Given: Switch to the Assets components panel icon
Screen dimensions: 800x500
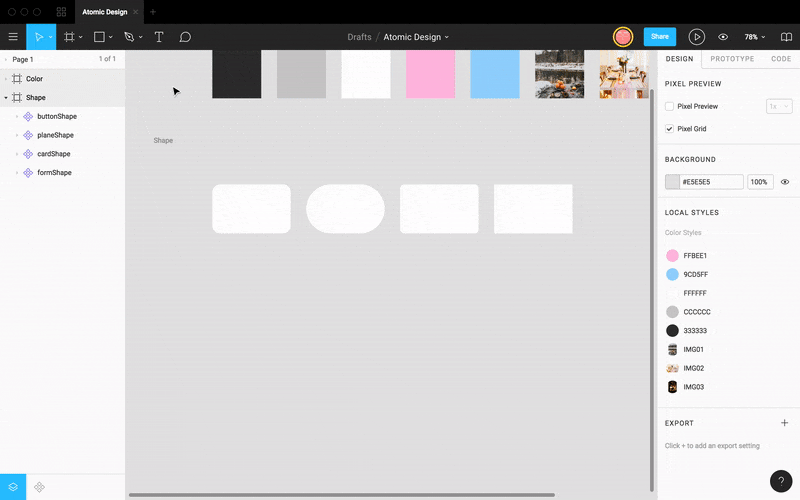Looking at the screenshot, I should click(39, 487).
